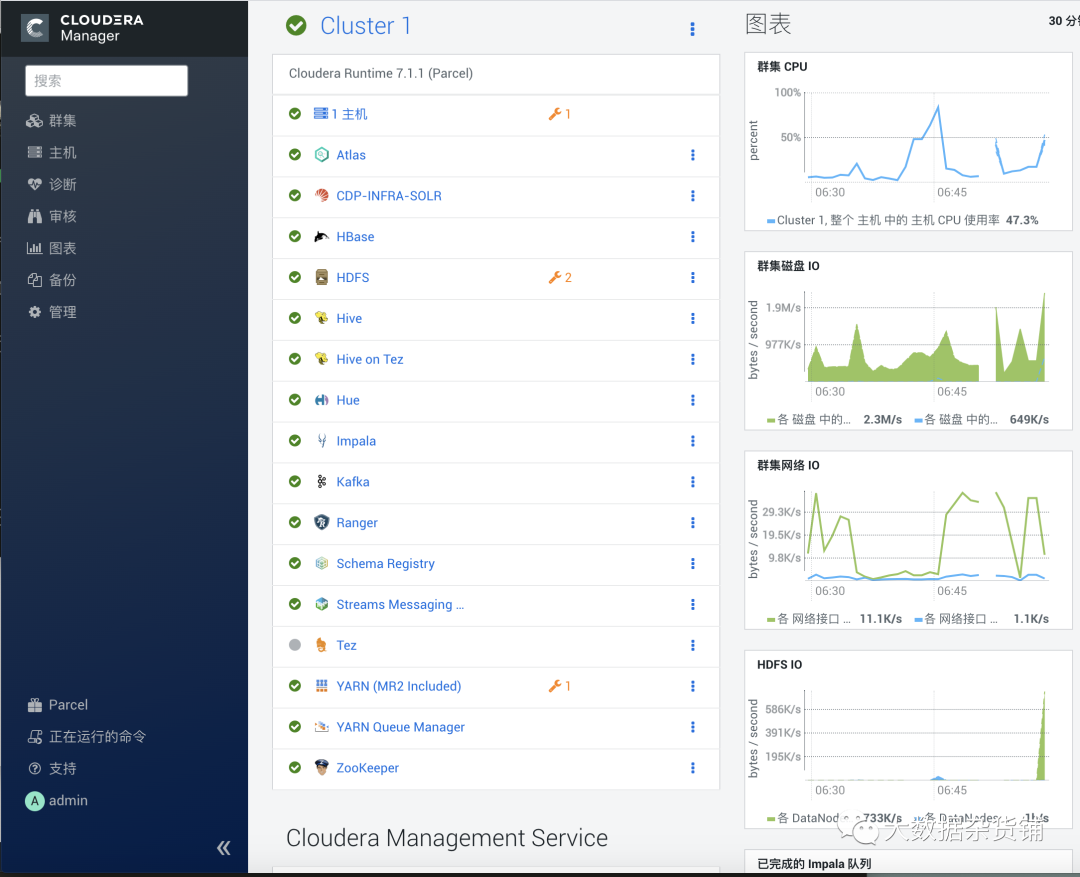This screenshot has height=877, width=1080.
Task: Open the 备份 sidebar menu
Action: [52, 280]
